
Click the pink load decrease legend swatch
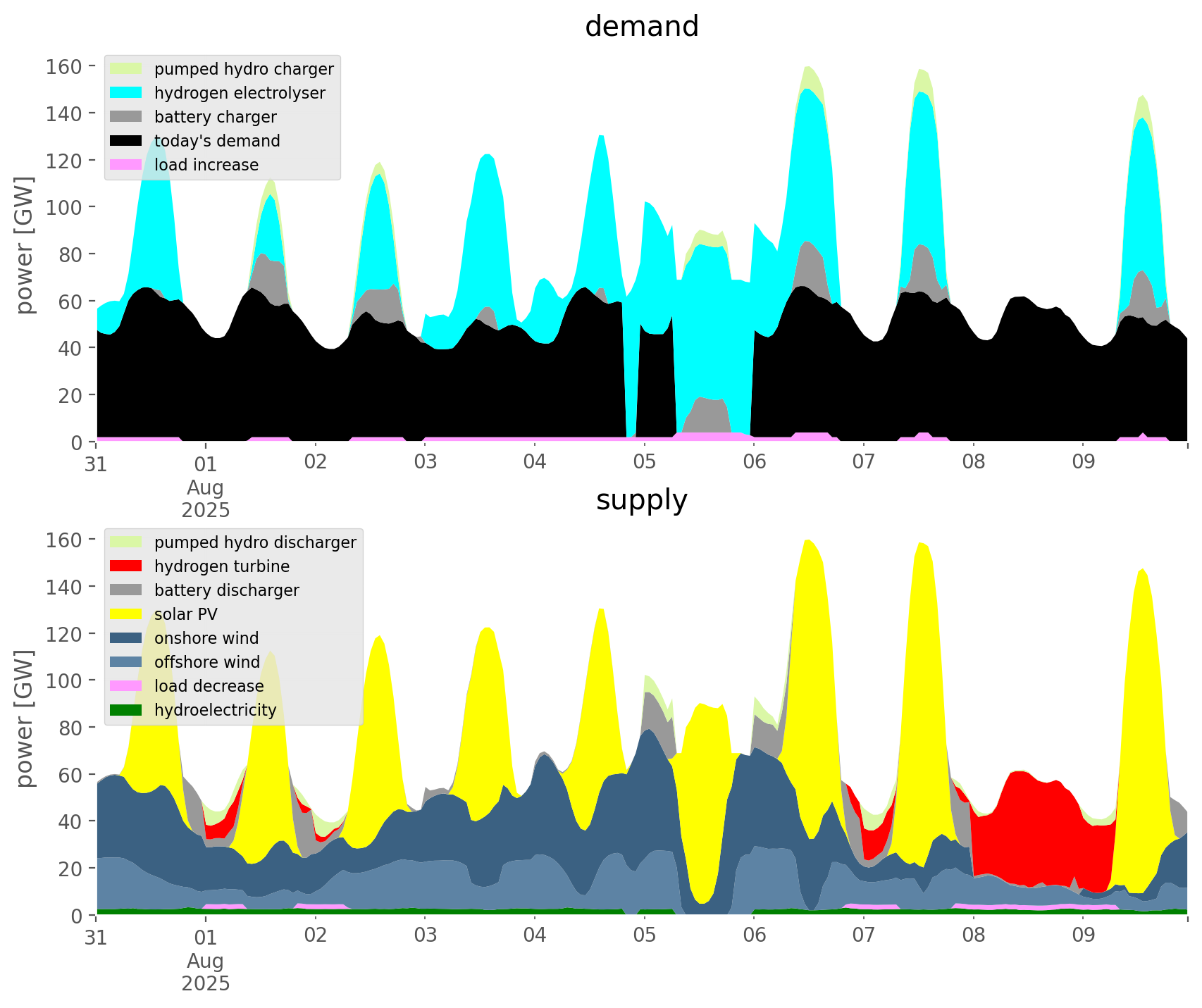[126, 686]
